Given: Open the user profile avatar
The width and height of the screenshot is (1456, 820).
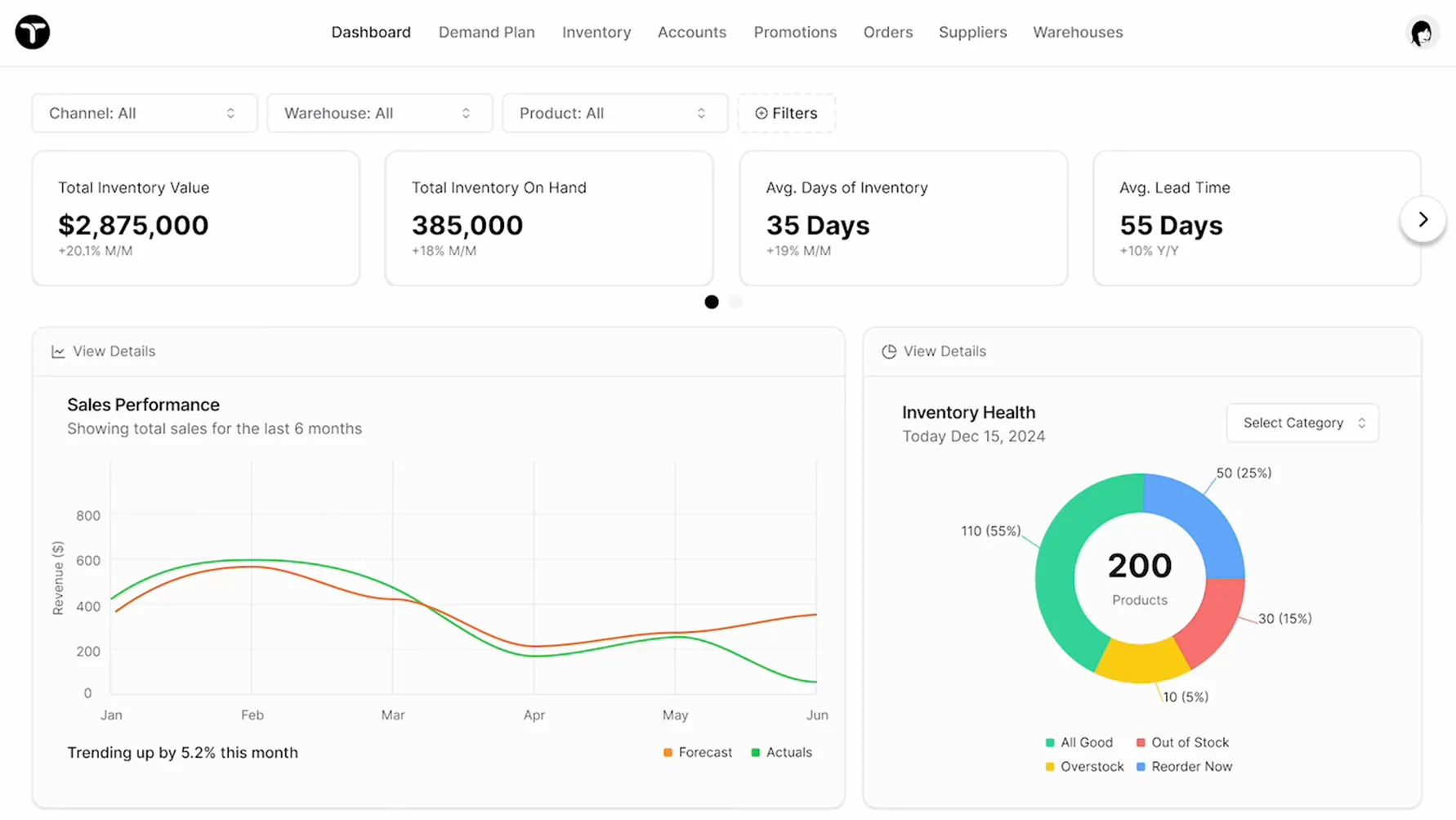Looking at the screenshot, I should pyautogui.click(x=1423, y=33).
